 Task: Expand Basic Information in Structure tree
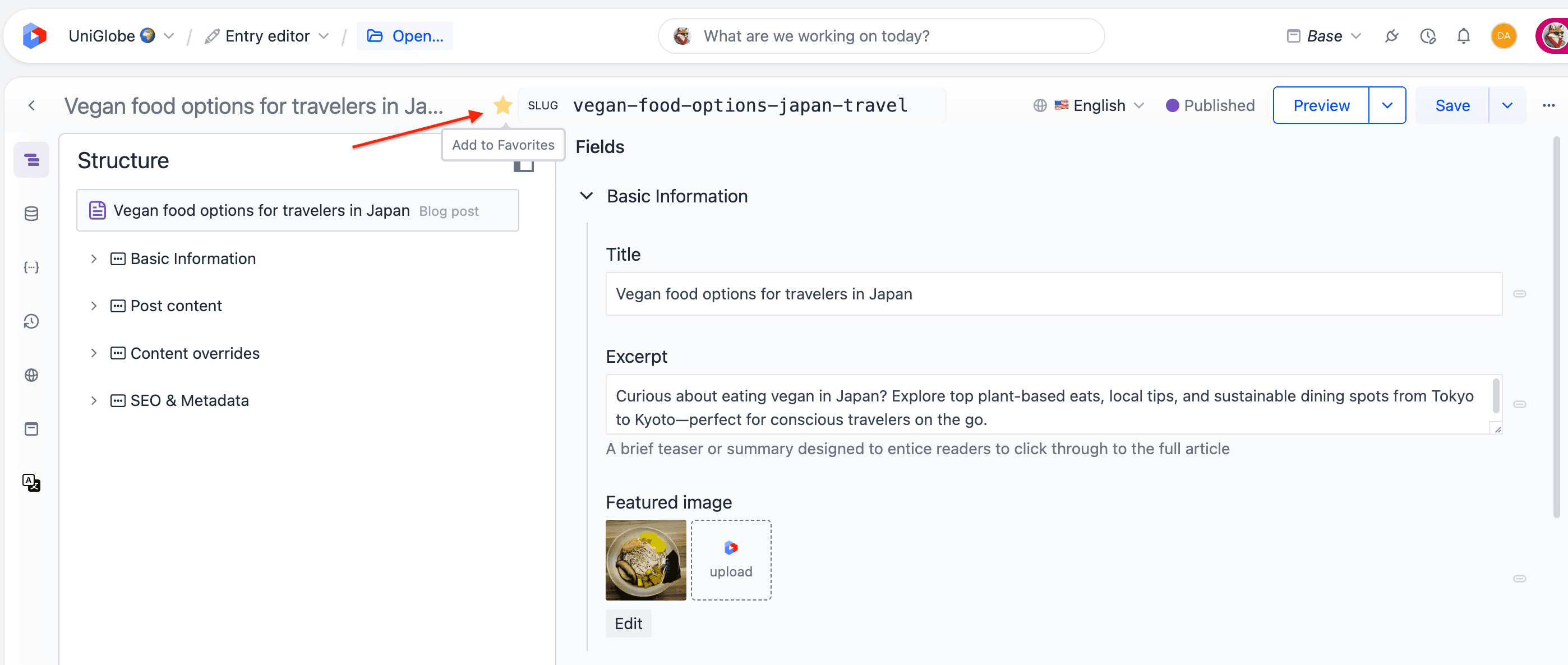(x=94, y=258)
